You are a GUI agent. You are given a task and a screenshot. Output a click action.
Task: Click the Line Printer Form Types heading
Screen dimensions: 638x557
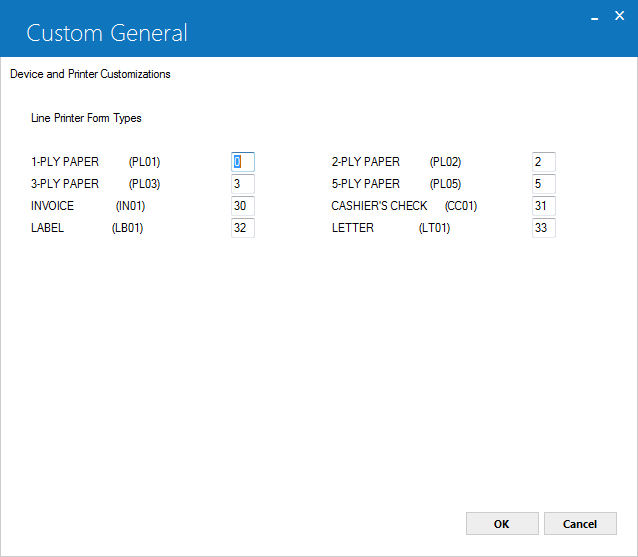coord(86,118)
